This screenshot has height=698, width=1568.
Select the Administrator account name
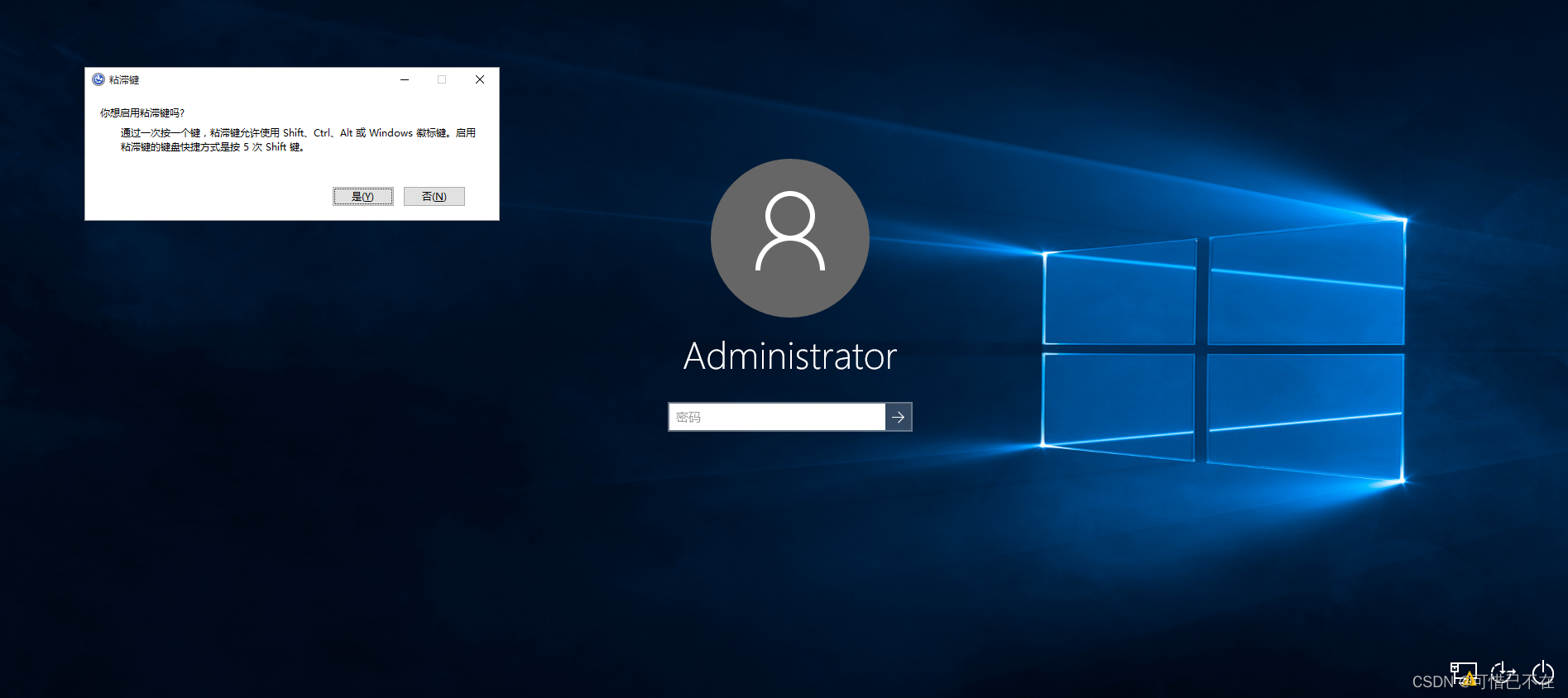pos(790,356)
